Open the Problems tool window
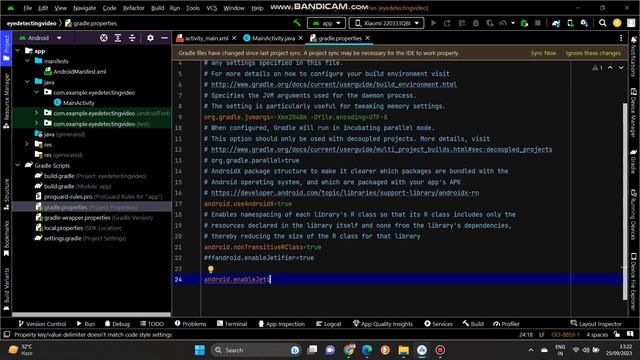This screenshot has height=360, width=640. (190, 324)
